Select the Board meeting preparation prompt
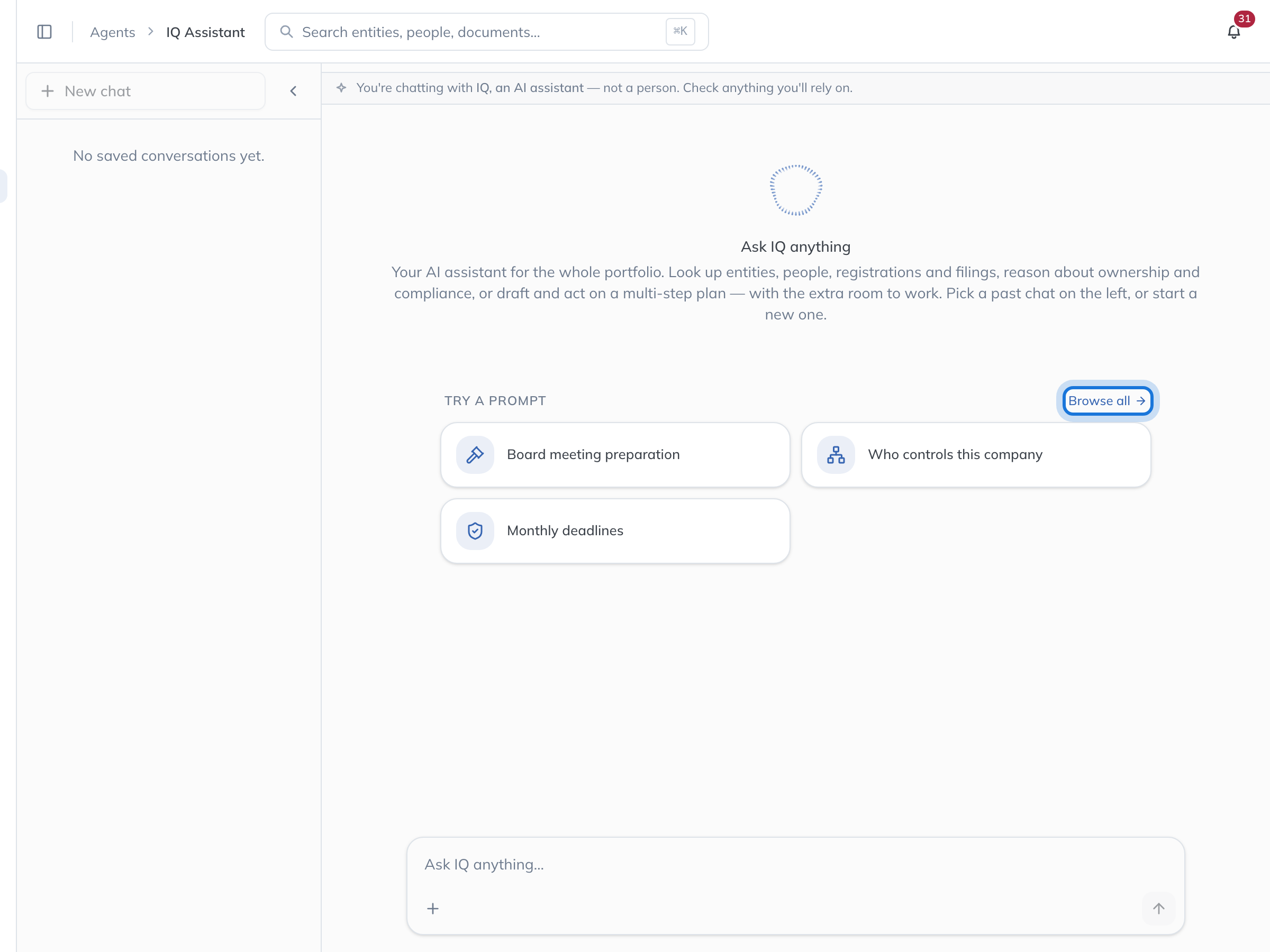This screenshot has height=952, width=1270. pyautogui.click(x=615, y=454)
